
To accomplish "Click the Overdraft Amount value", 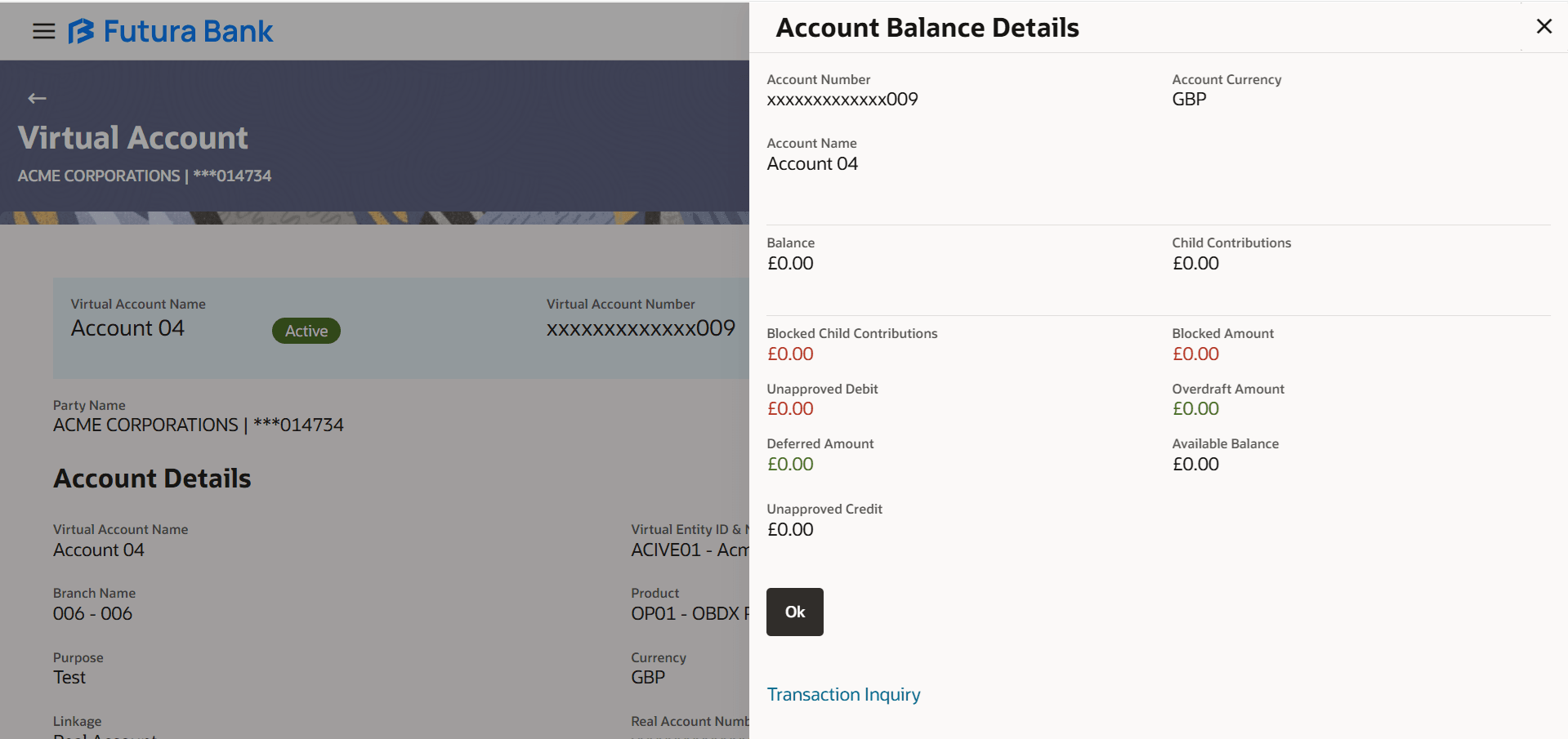I will pos(1195,409).
